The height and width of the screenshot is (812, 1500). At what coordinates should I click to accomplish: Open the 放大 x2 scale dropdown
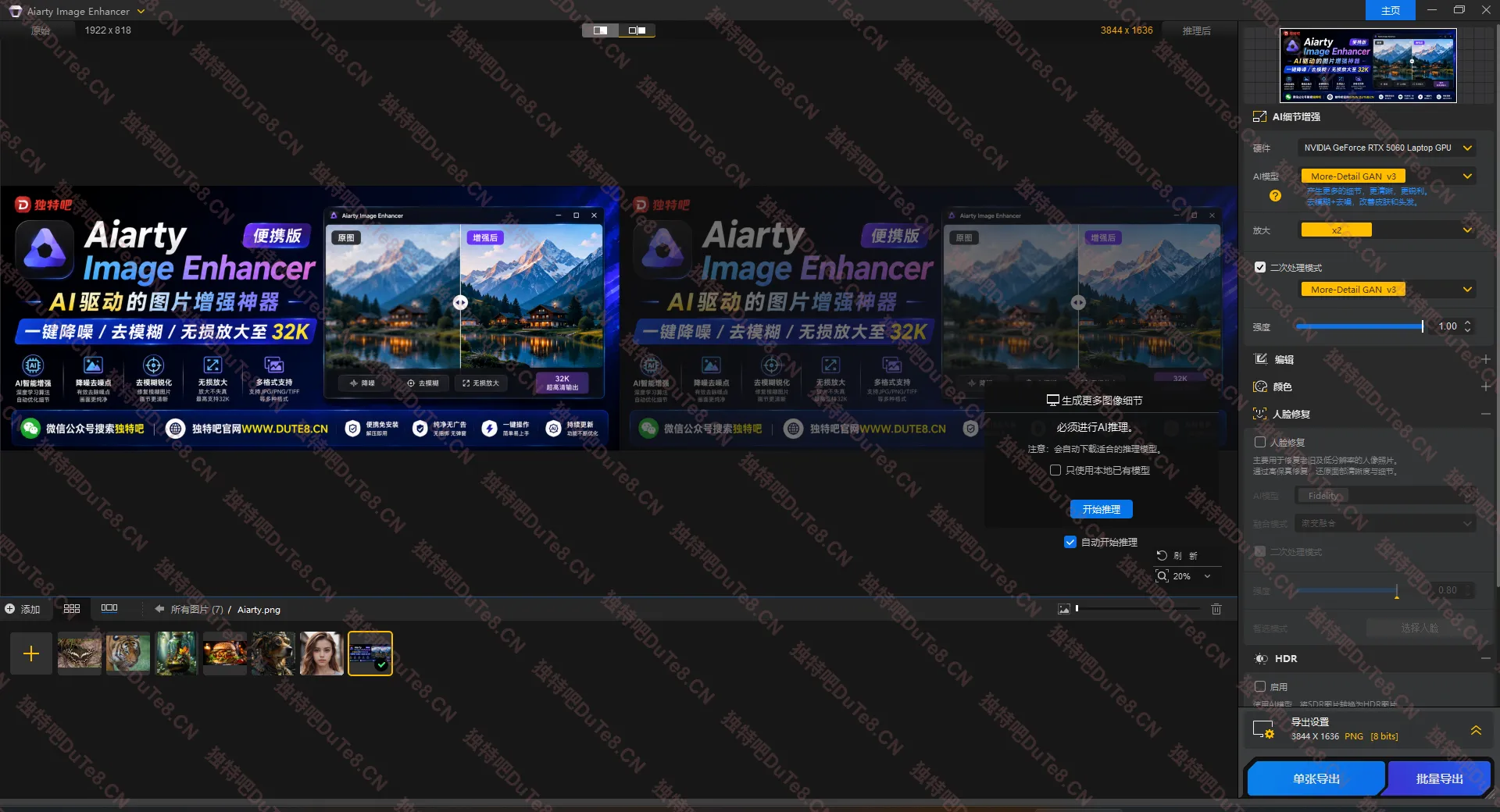click(1387, 230)
